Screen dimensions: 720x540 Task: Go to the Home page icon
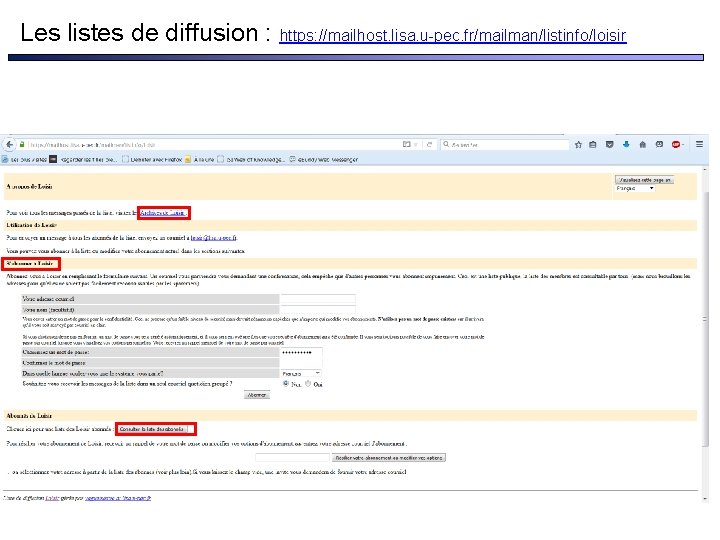tap(642, 145)
